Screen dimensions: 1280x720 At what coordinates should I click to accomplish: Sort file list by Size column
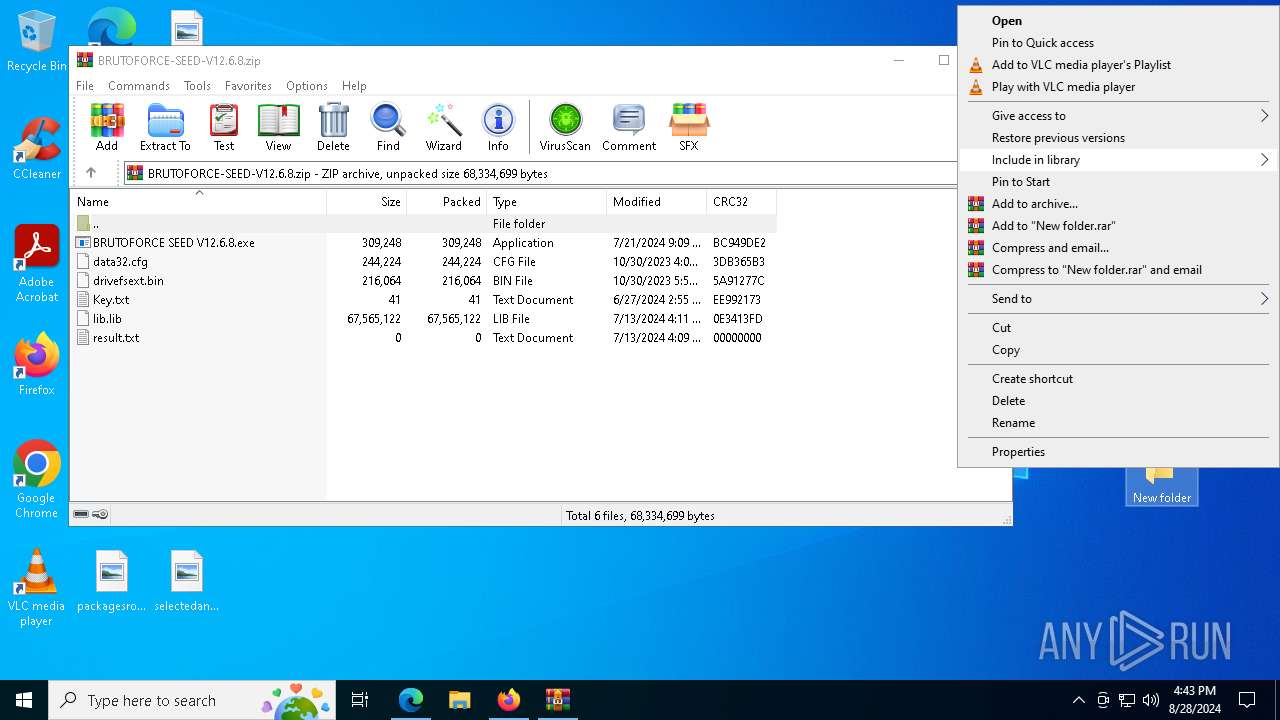coord(367,202)
